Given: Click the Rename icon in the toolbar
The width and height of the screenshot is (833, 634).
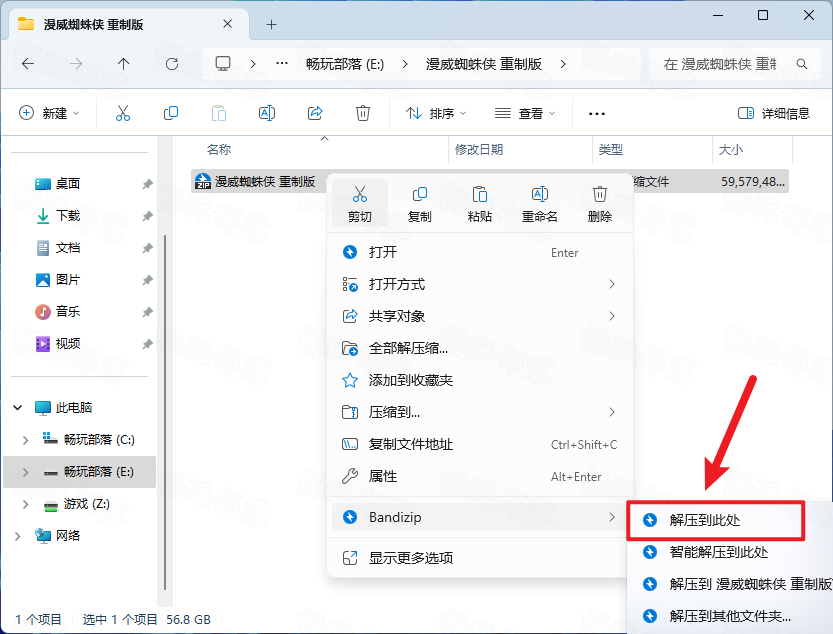Looking at the screenshot, I should coord(267,113).
